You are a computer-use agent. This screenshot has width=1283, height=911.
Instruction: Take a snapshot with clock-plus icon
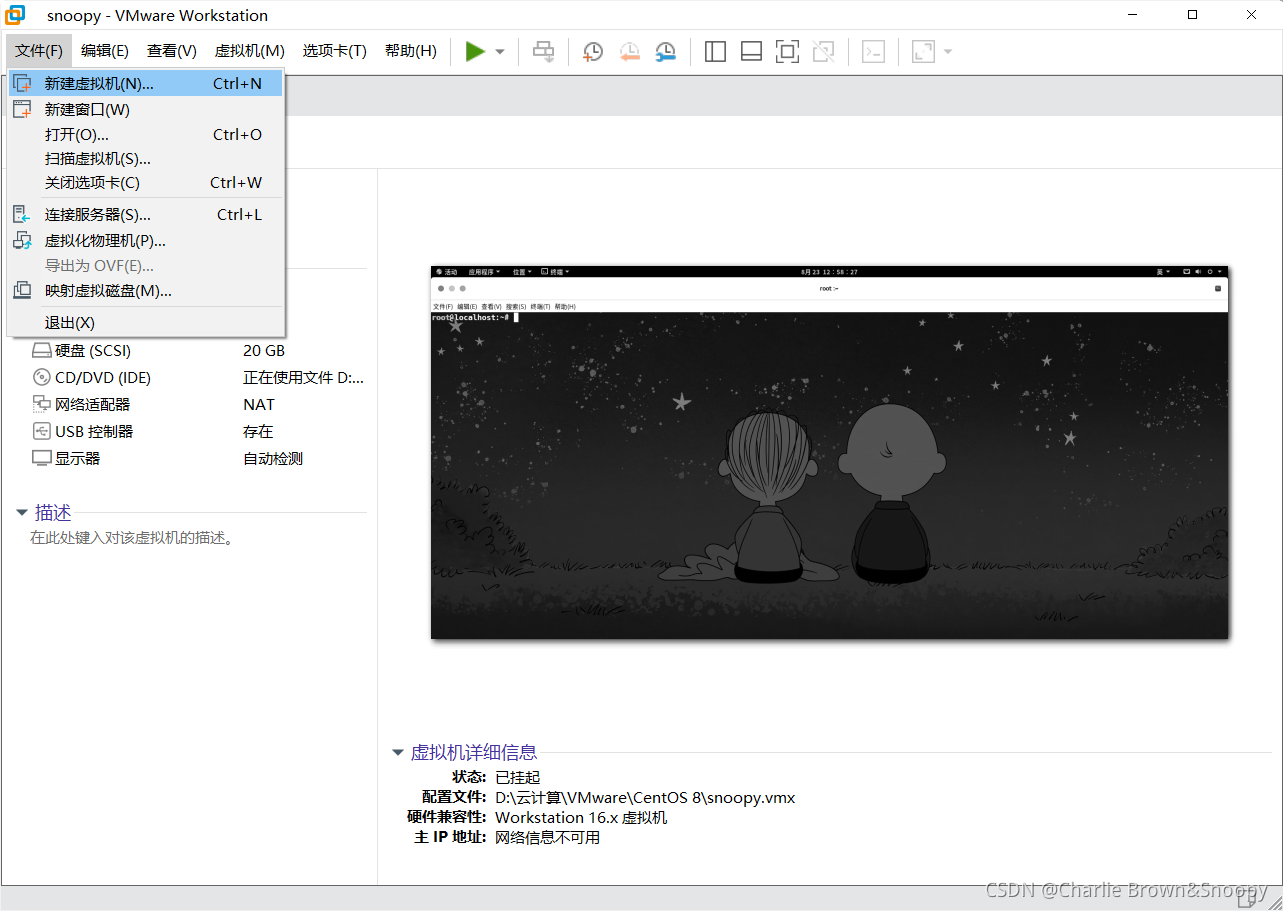[x=593, y=51]
